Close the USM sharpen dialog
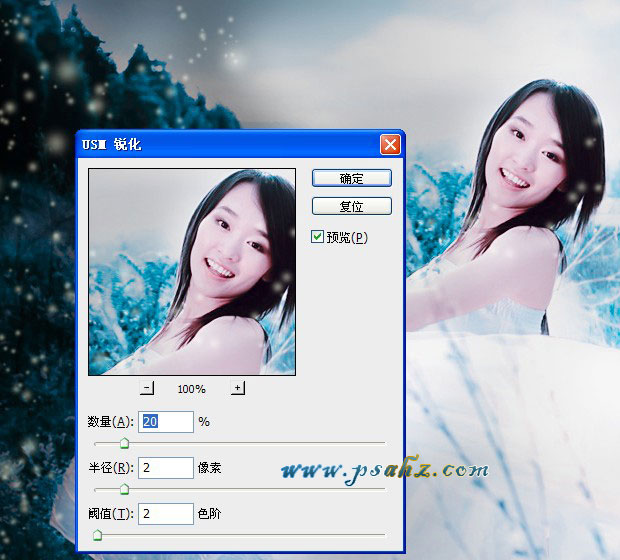 click(x=390, y=144)
